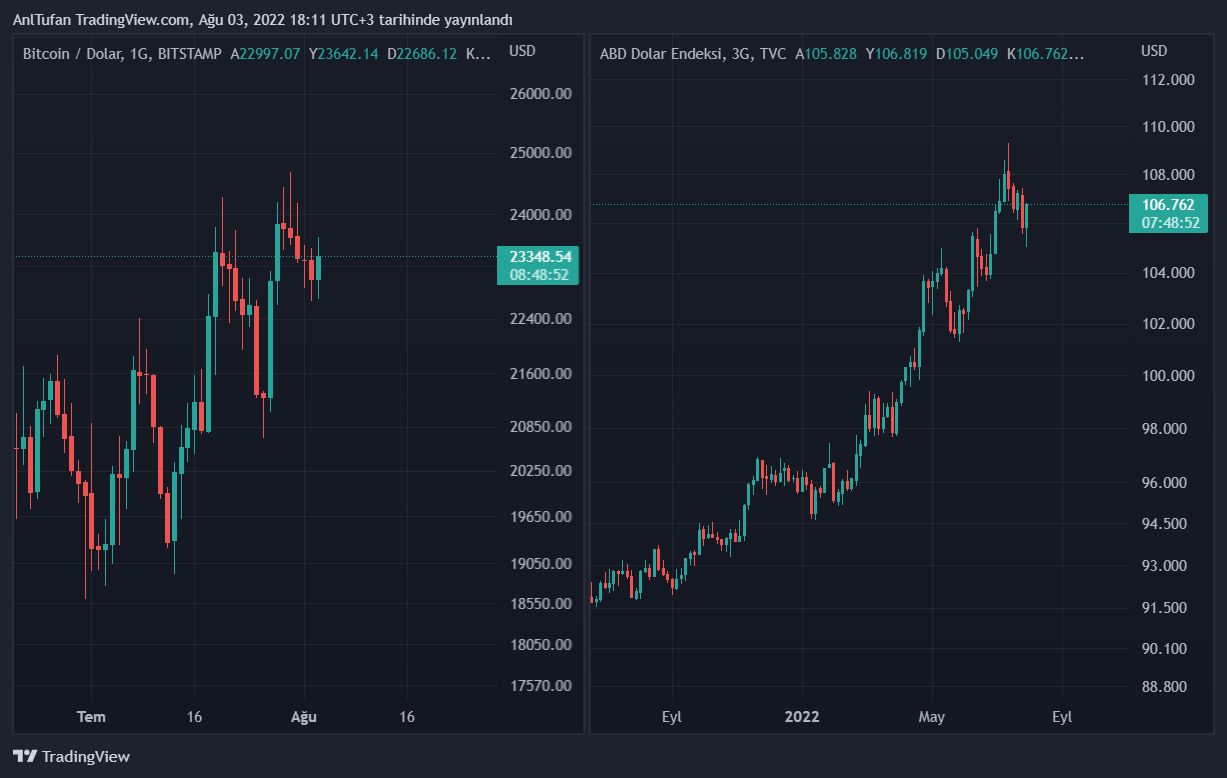
Task: Select the 2022 year marker on time axis
Action: coord(802,717)
